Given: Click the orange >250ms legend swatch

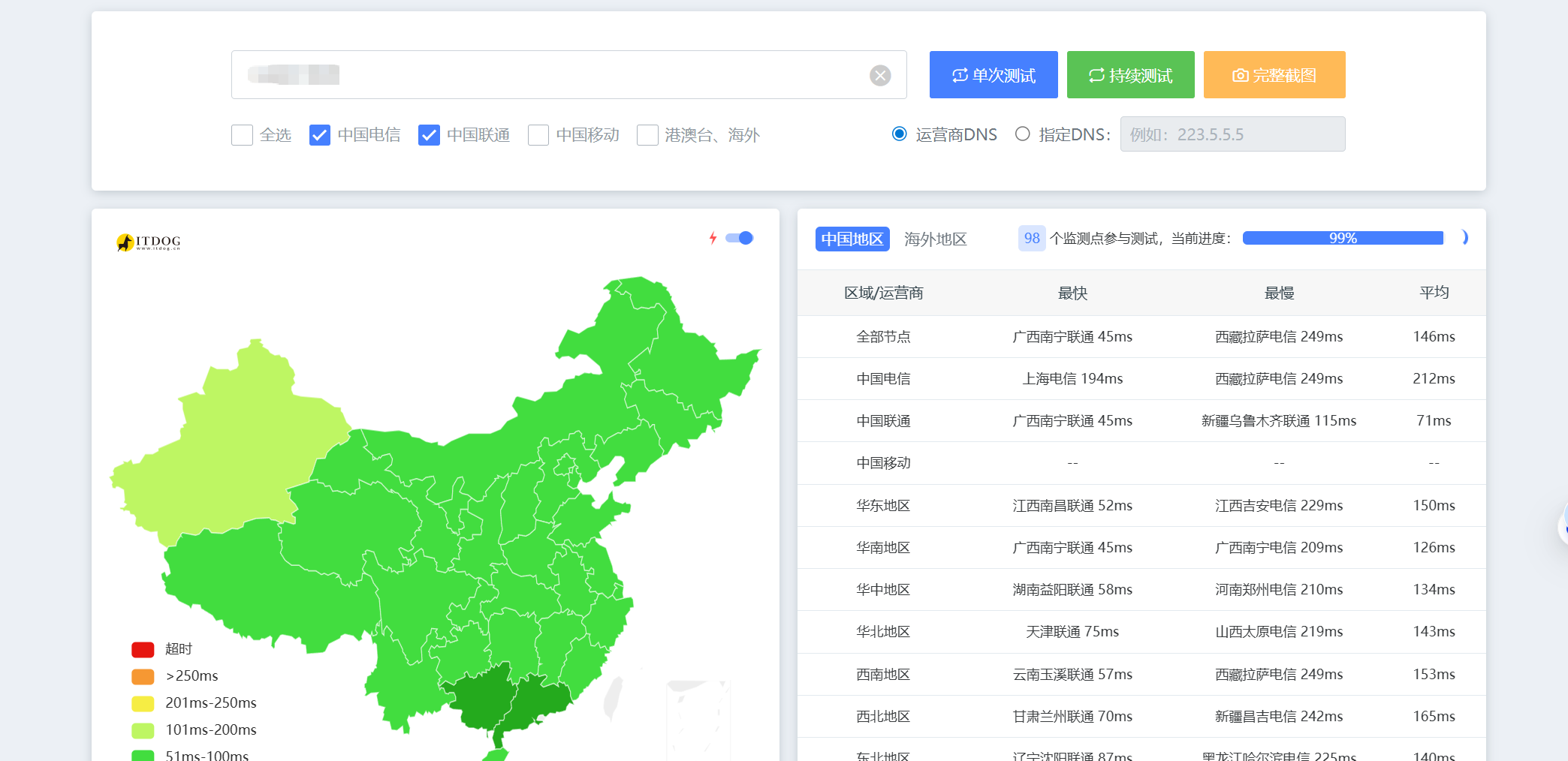Looking at the screenshot, I should click(x=143, y=676).
